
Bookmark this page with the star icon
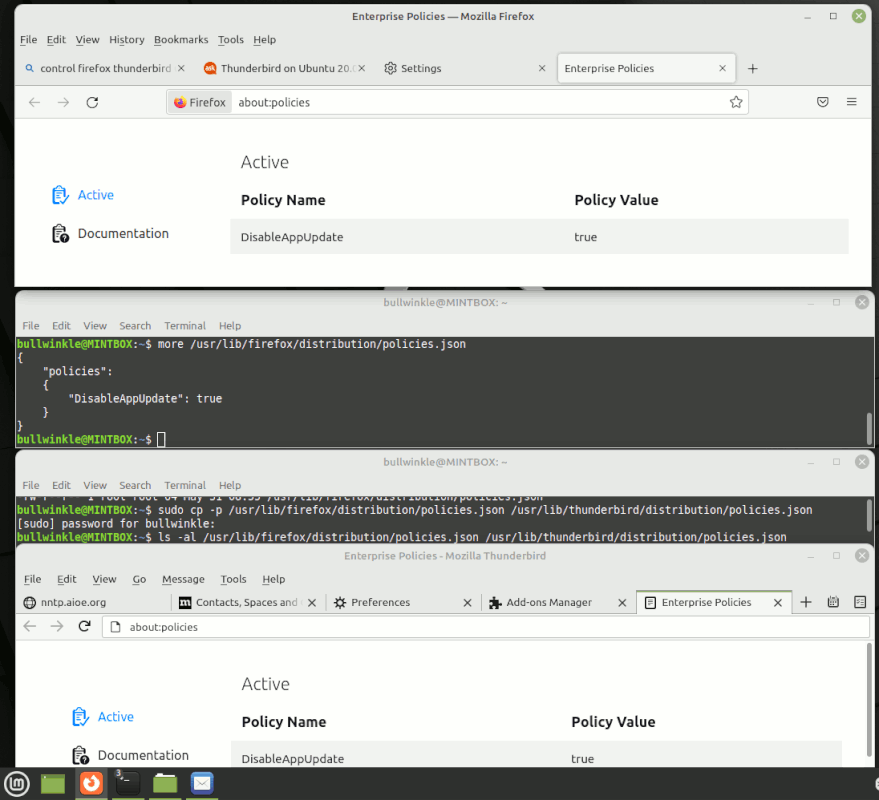click(735, 102)
